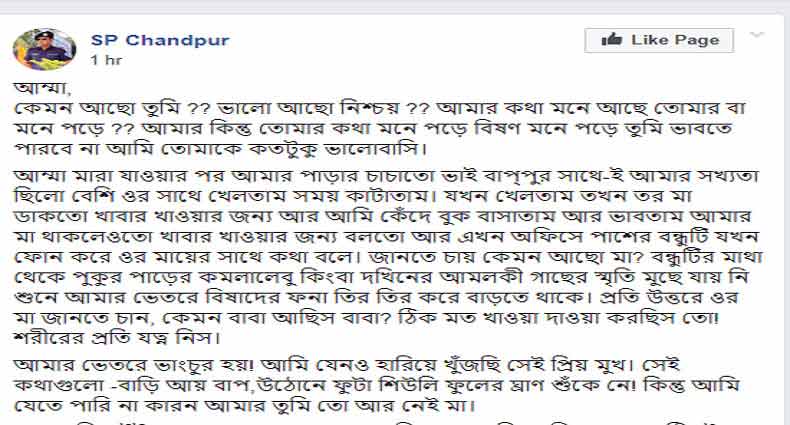Click the line starting 'কেমন আছো তুমি'
Image resolution: width=790 pixels, height=425 pixels.
[x=380, y=108]
